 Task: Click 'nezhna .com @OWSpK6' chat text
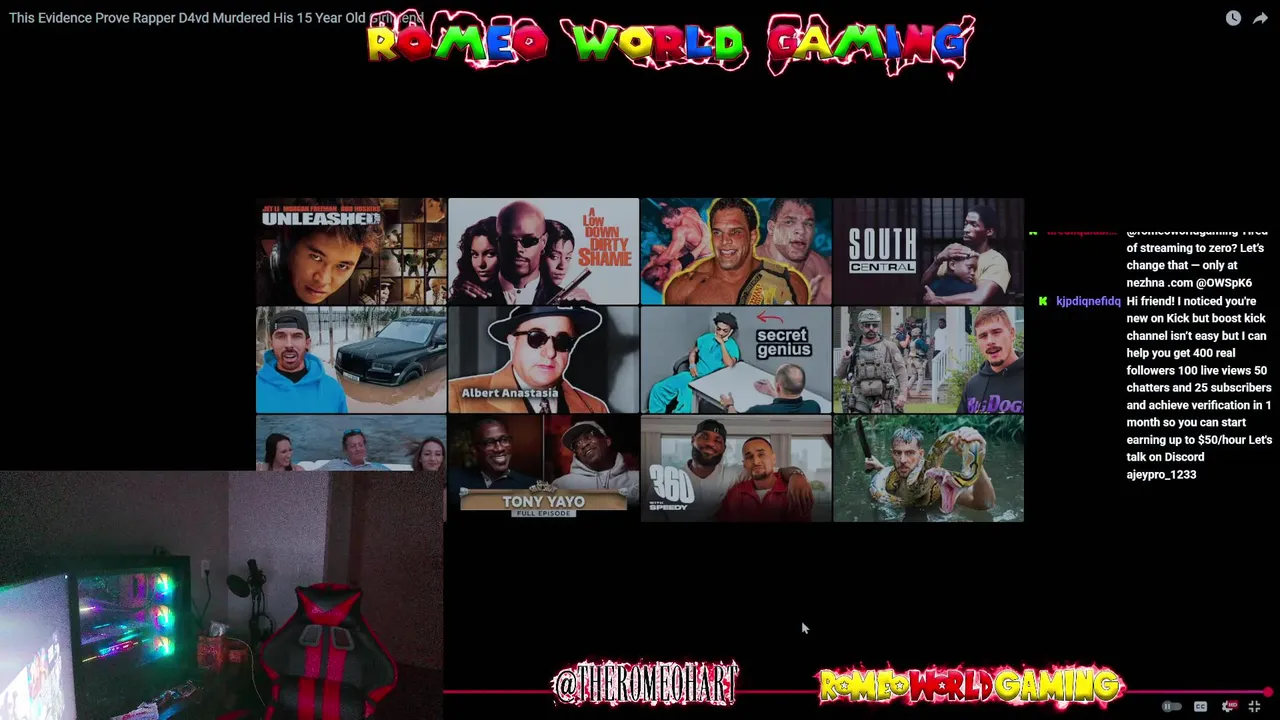pyautogui.click(x=1189, y=283)
